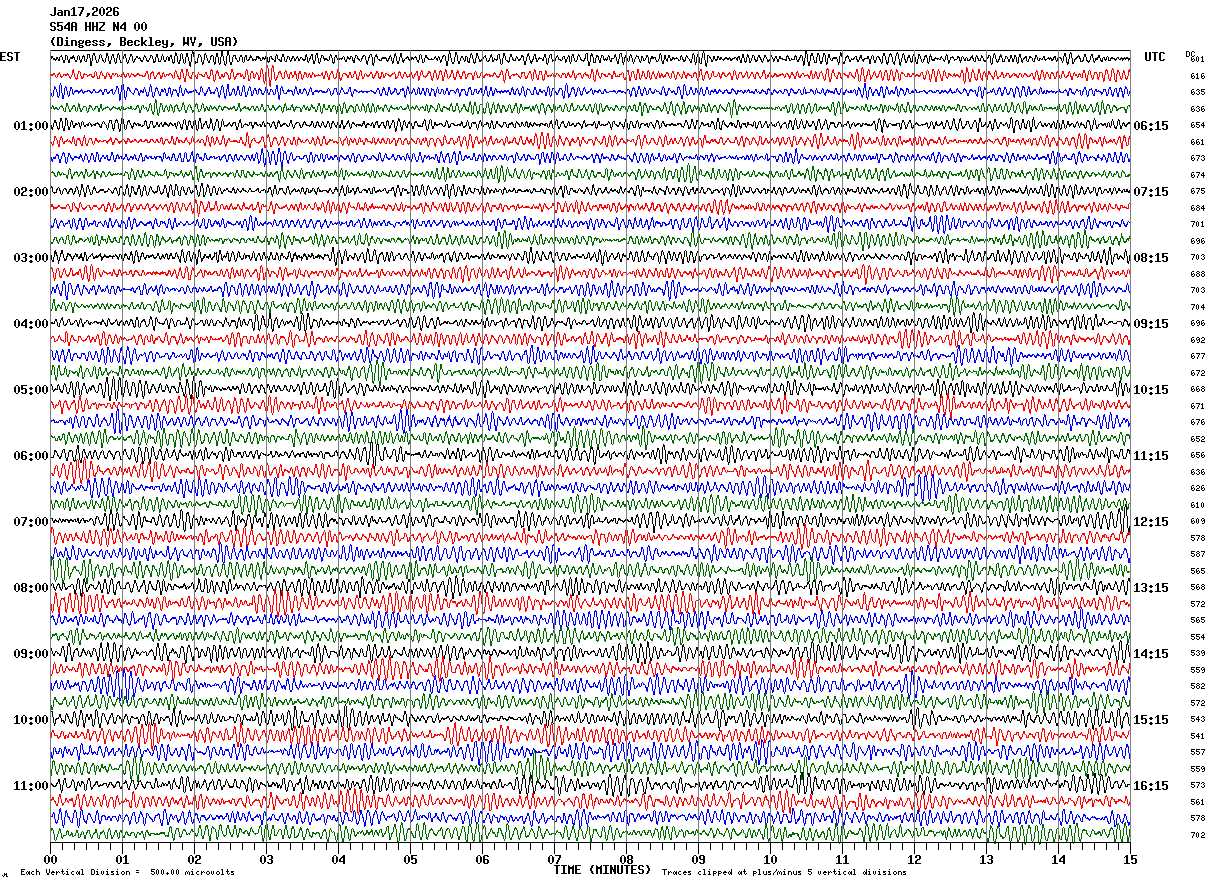The width and height of the screenshot is (1210, 886).
Task: Click the UTC time zone header
Action: [x=1155, y=57]
